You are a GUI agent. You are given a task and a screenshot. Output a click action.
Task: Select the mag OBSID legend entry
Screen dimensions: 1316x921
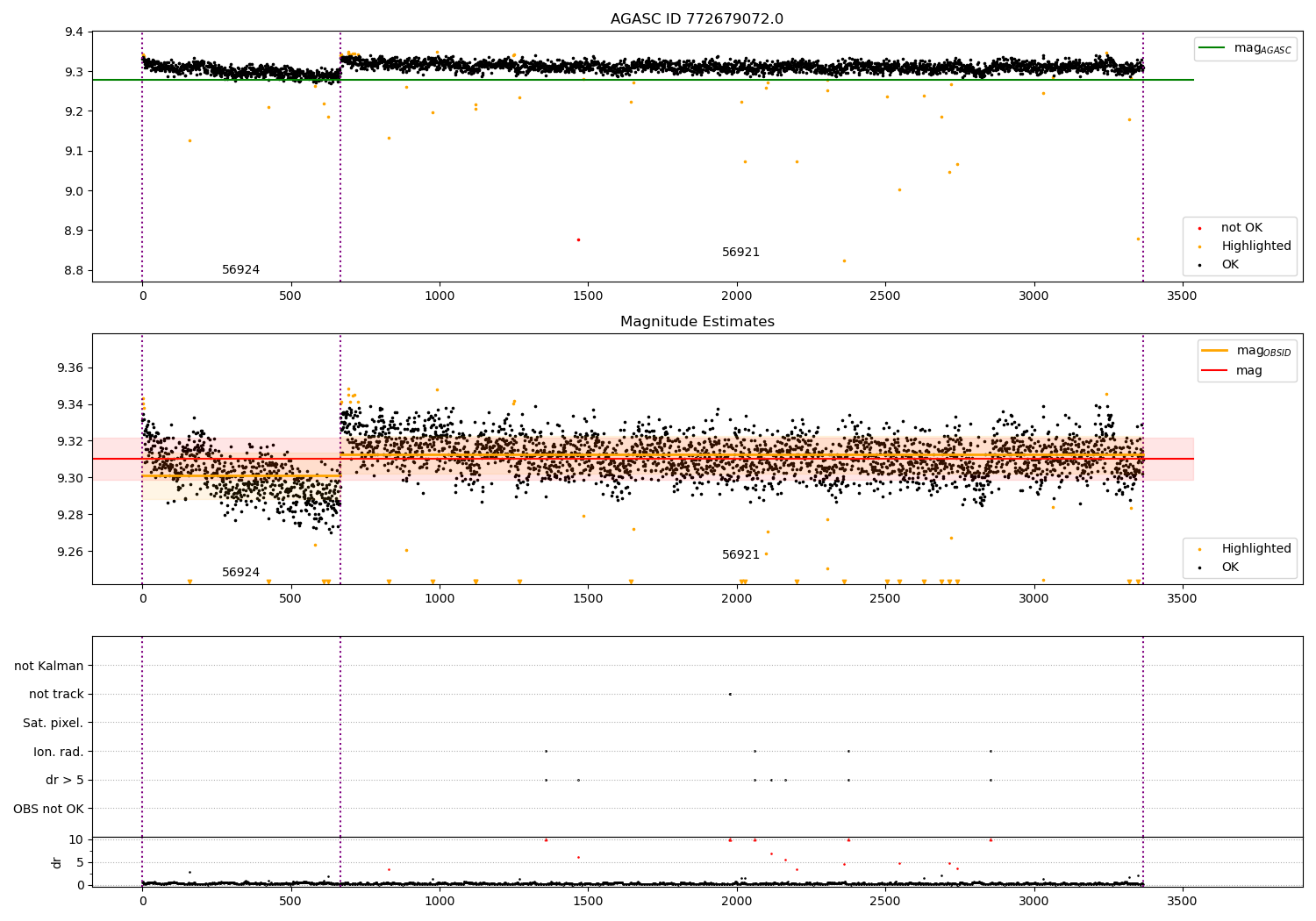tap(1247, 351)
